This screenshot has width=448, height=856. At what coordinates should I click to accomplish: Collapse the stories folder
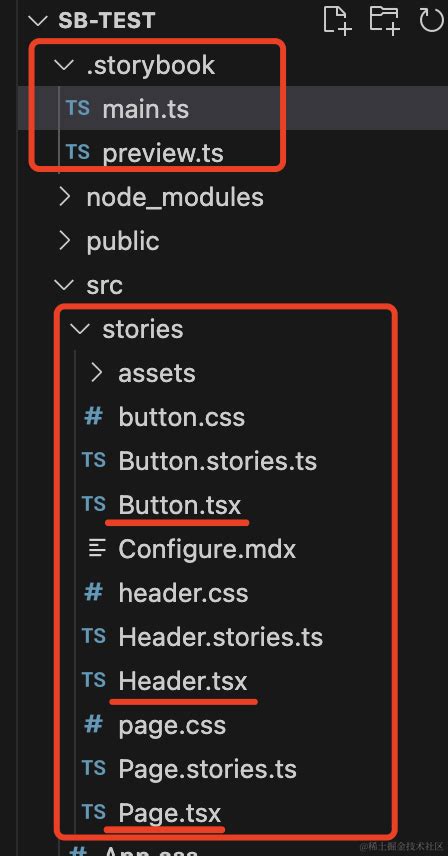81,329
